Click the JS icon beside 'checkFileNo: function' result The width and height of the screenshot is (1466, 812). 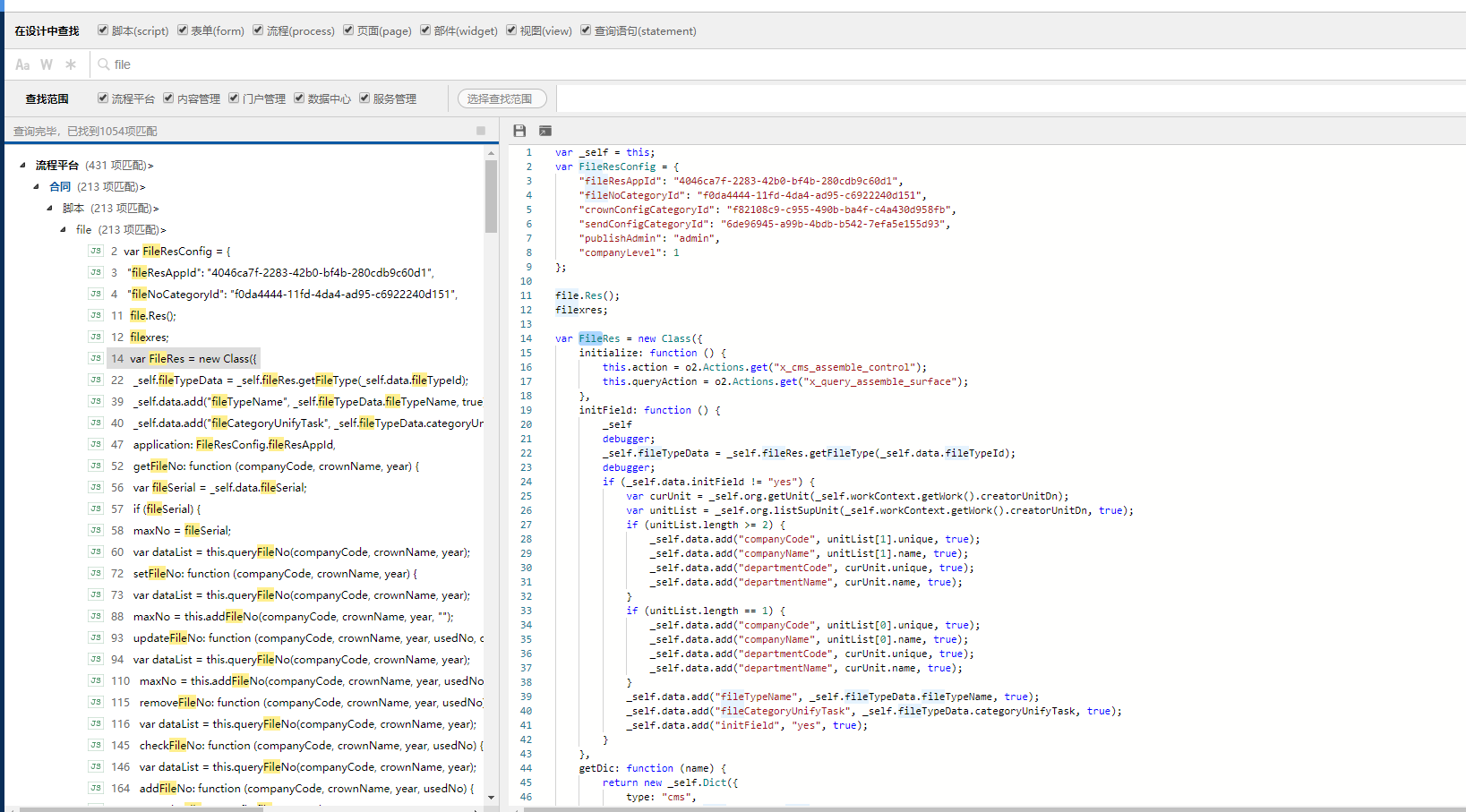pos(96,745)
